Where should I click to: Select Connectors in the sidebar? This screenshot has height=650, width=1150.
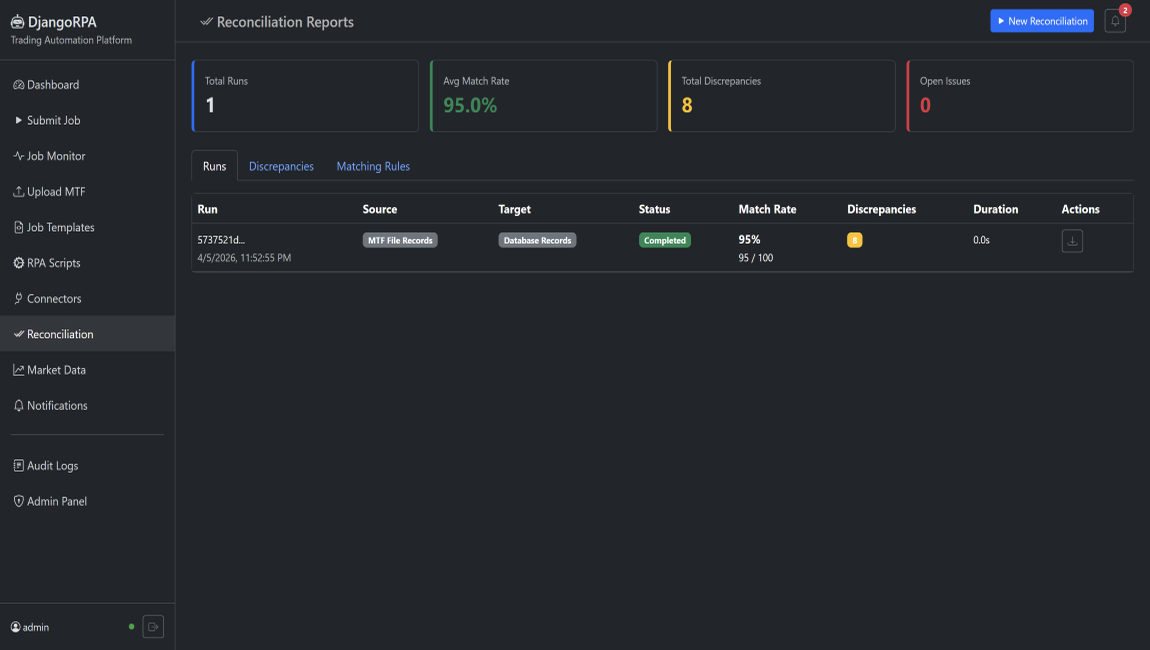(54, 299)
